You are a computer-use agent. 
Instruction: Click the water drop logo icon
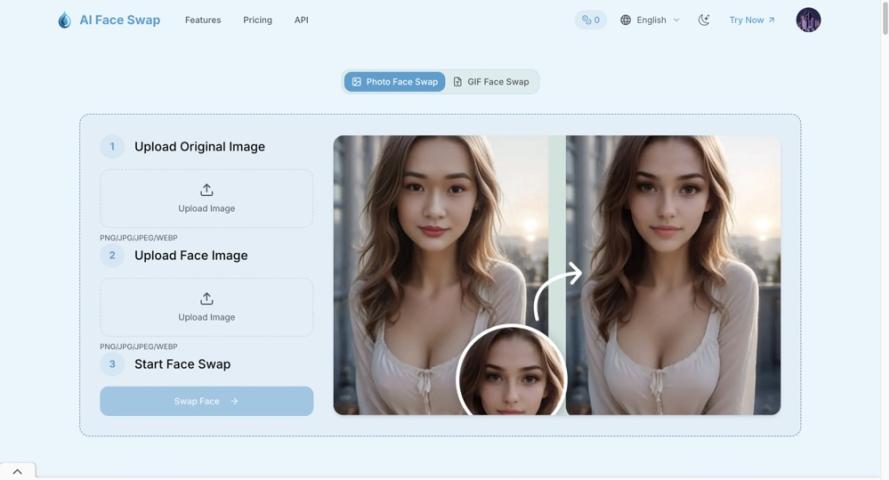click(x=64, y=20)
